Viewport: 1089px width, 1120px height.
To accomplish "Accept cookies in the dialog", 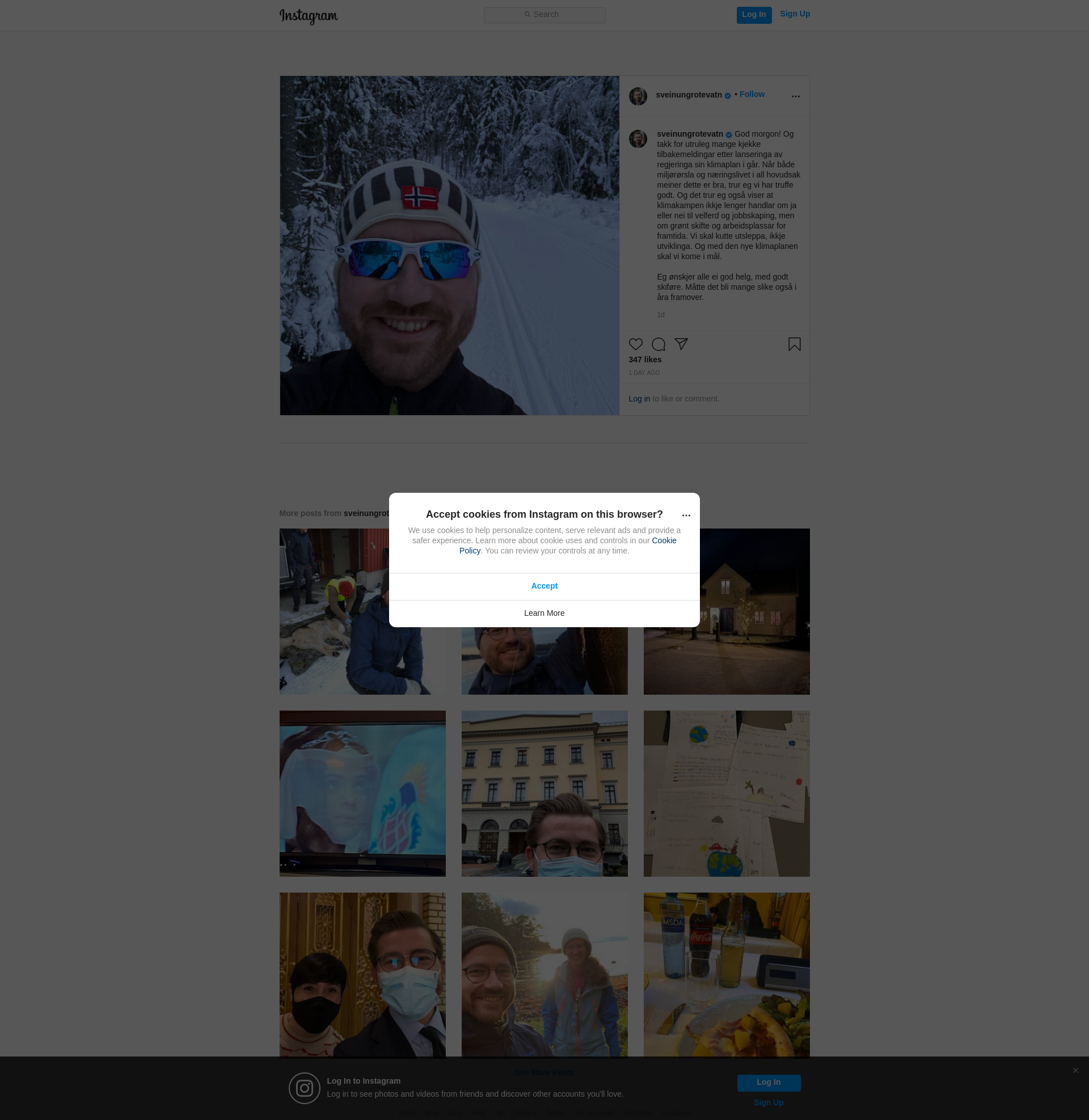I will tap(544, 586).
